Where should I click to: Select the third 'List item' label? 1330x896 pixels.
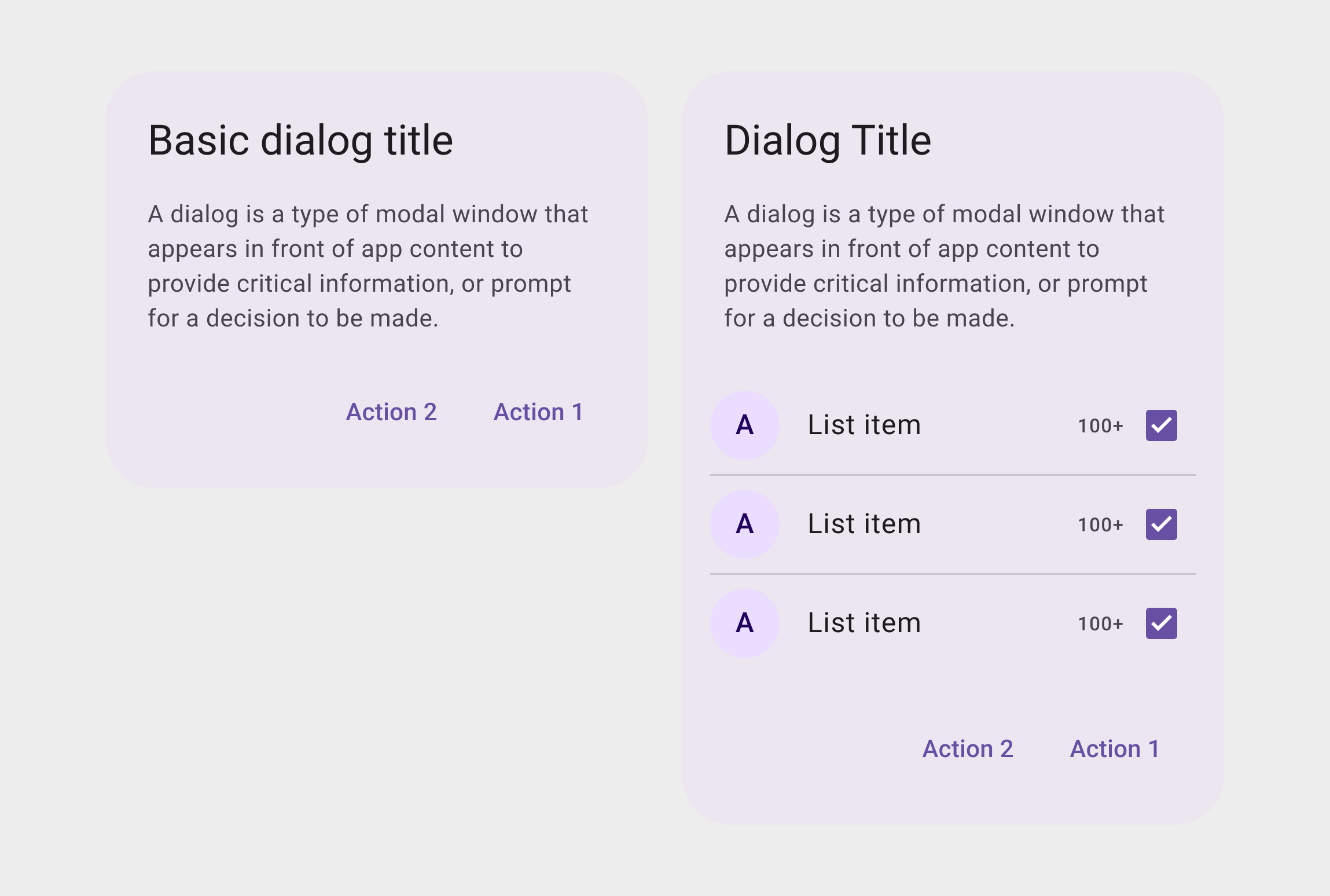coord(864,623)
